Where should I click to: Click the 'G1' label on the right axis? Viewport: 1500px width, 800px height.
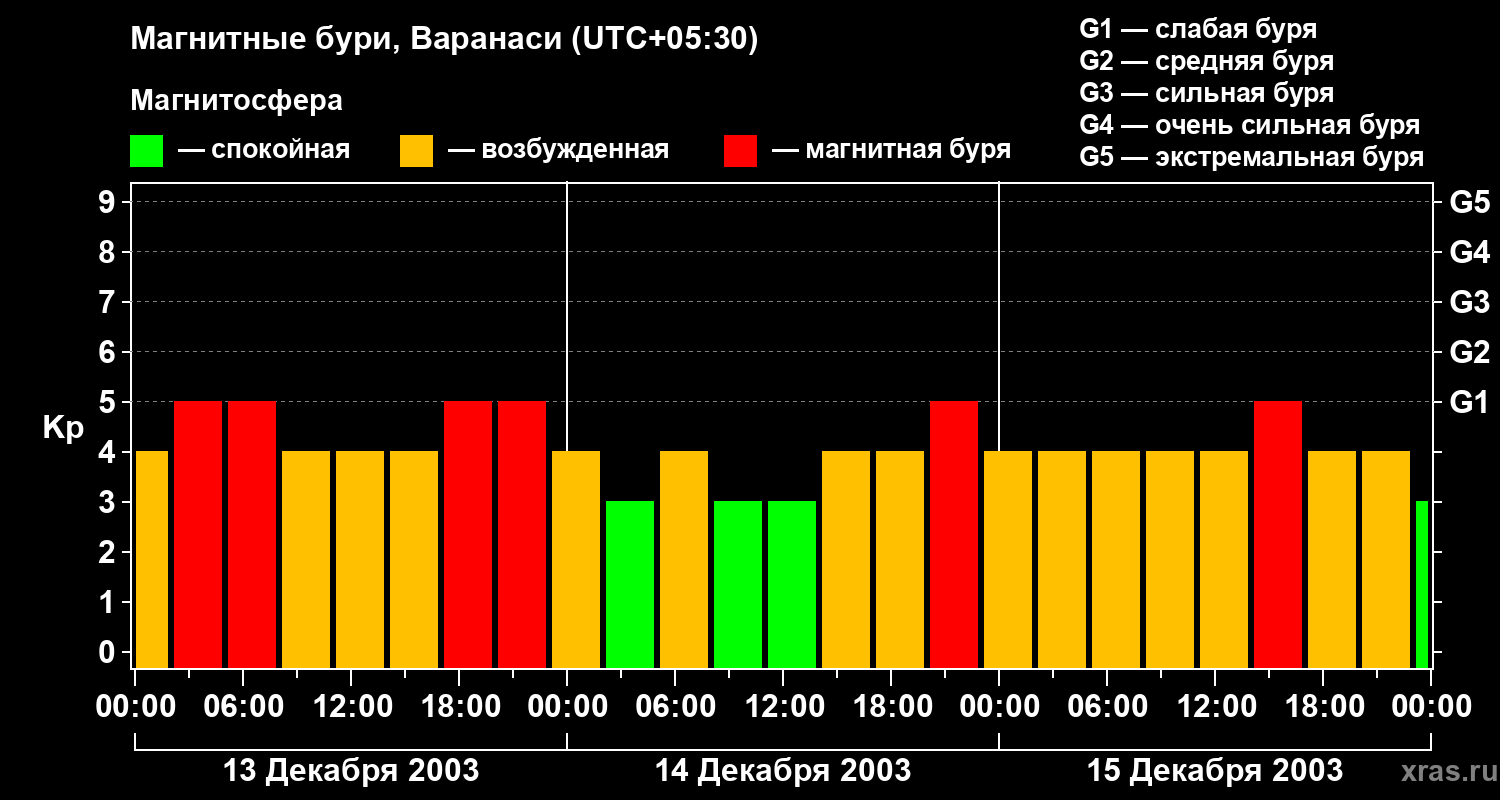tap(1470, 402)
